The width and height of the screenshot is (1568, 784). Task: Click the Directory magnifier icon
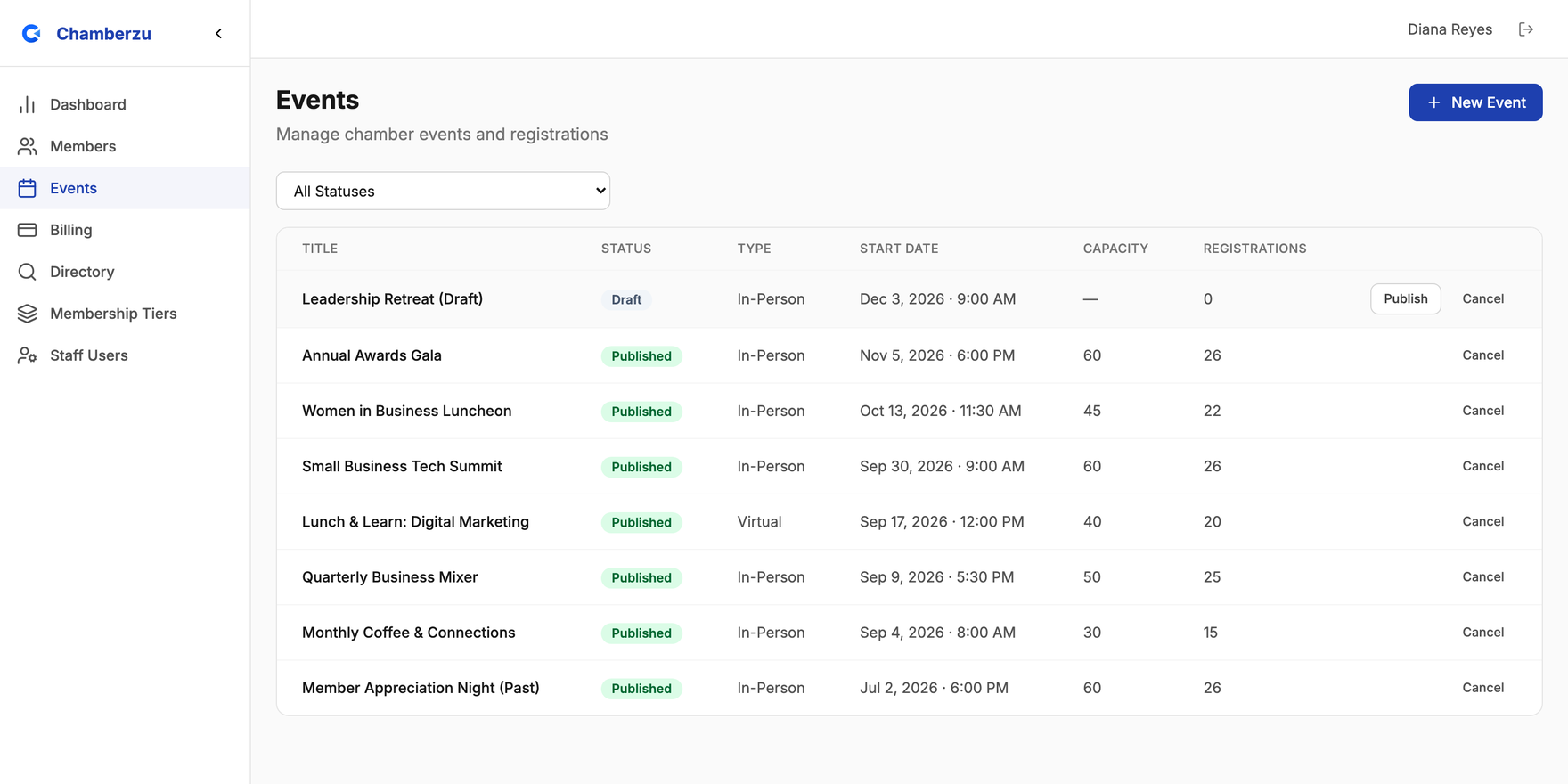pos(28,272)
